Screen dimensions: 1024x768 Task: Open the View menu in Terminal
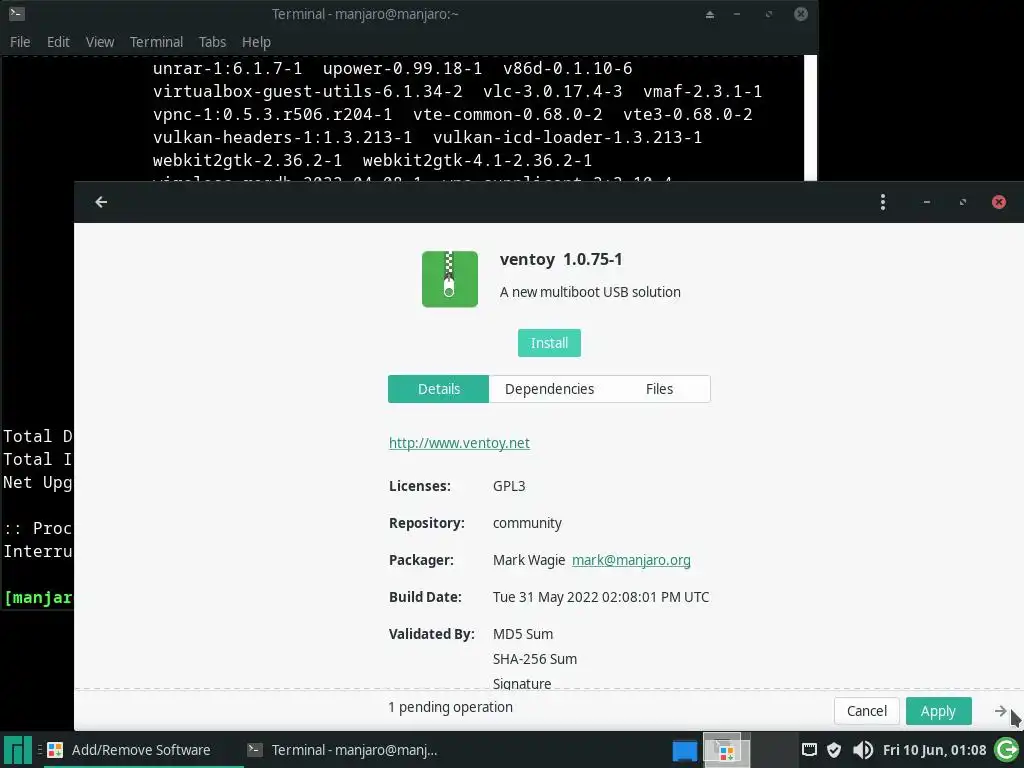[x=100, y=42]
